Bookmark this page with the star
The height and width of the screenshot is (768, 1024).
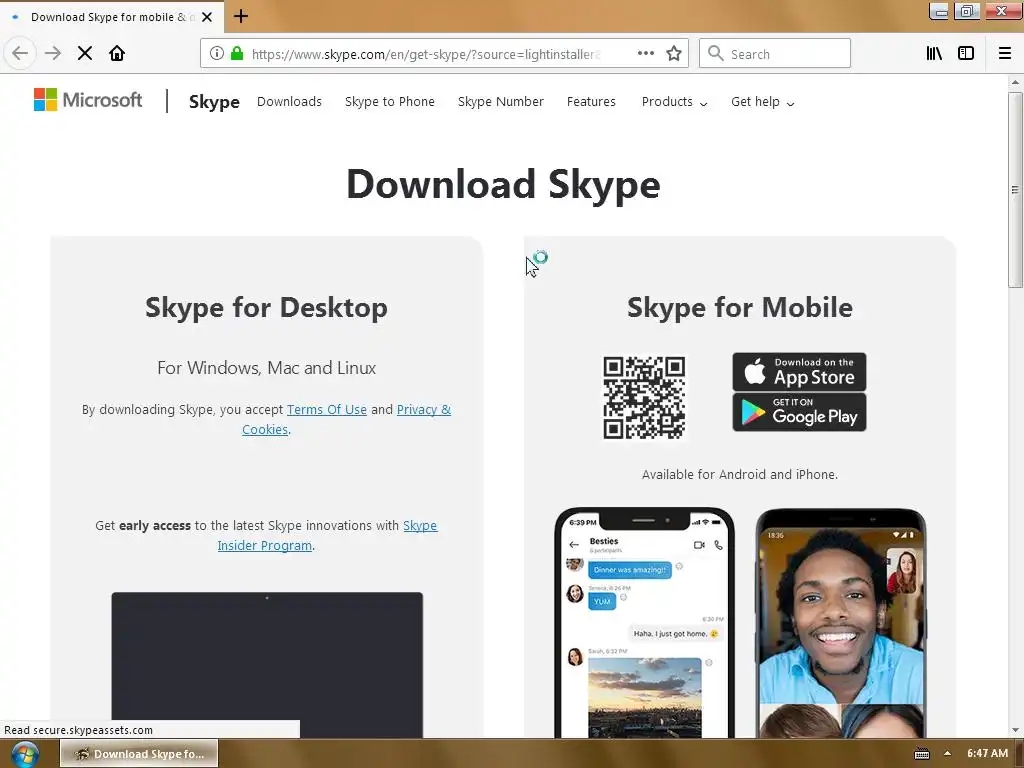point(674,54)
